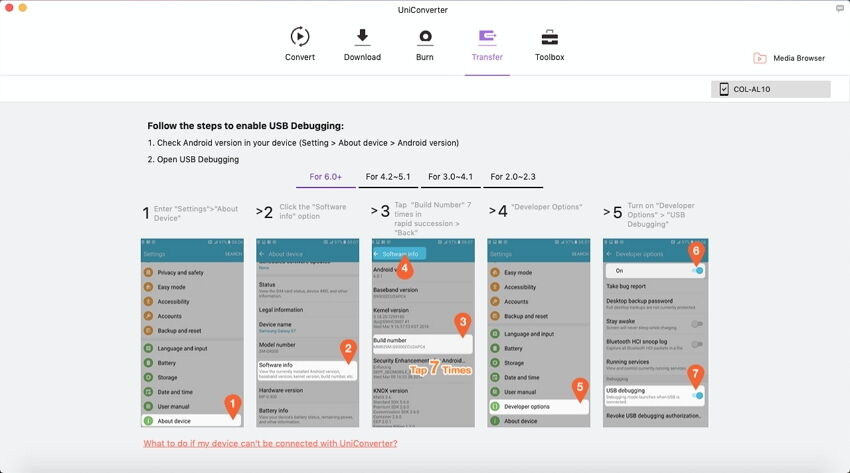Click the step 1 Settings phone screenshot
This screenshot has height=473, width=850.
192,333
